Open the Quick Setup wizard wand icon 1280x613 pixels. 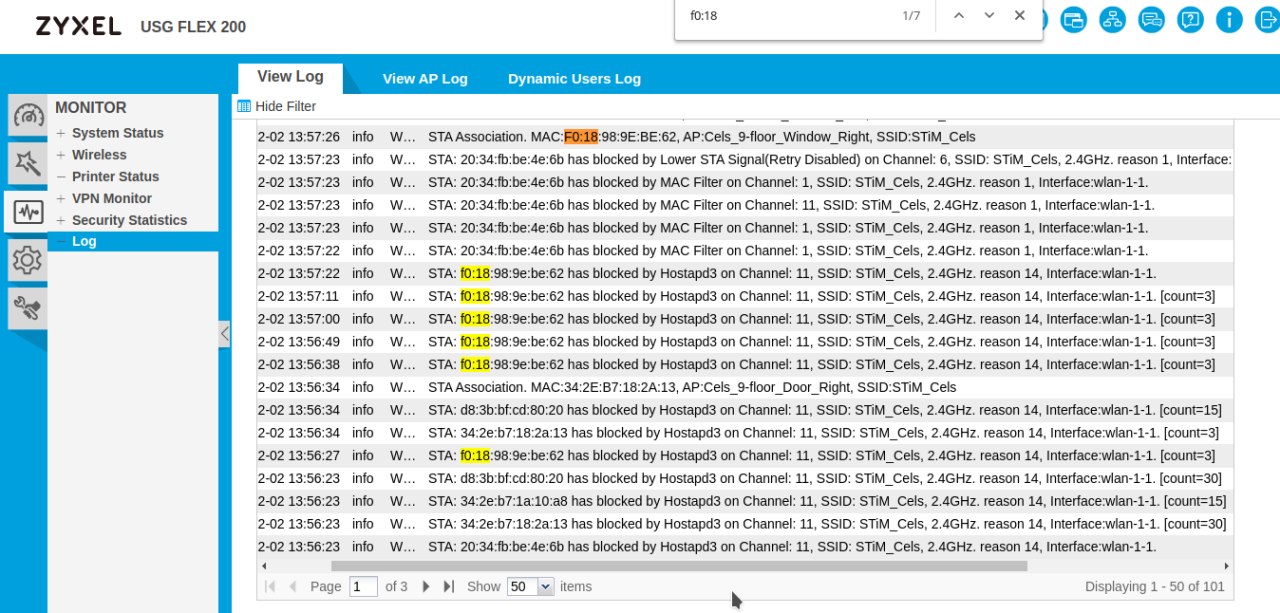tap(27, 163)
